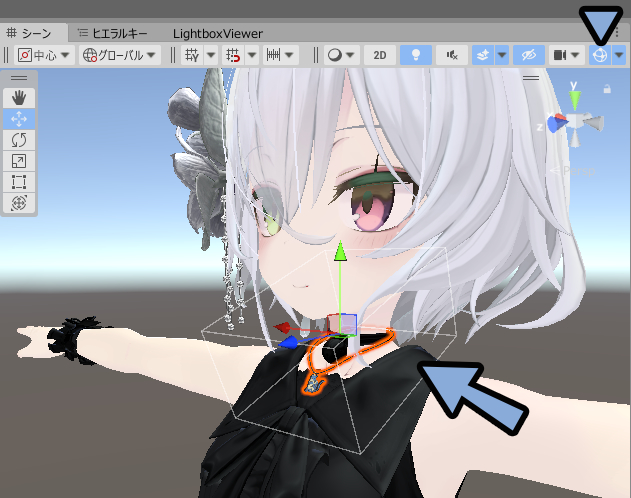Click the orientation overlay drag handle
631x498 pixels.
531,78
